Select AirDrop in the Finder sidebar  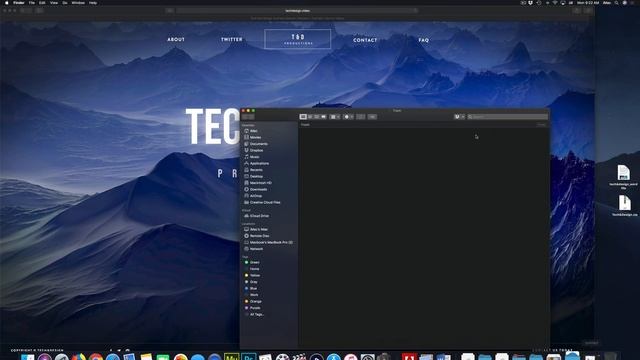[x=253, y=196]
